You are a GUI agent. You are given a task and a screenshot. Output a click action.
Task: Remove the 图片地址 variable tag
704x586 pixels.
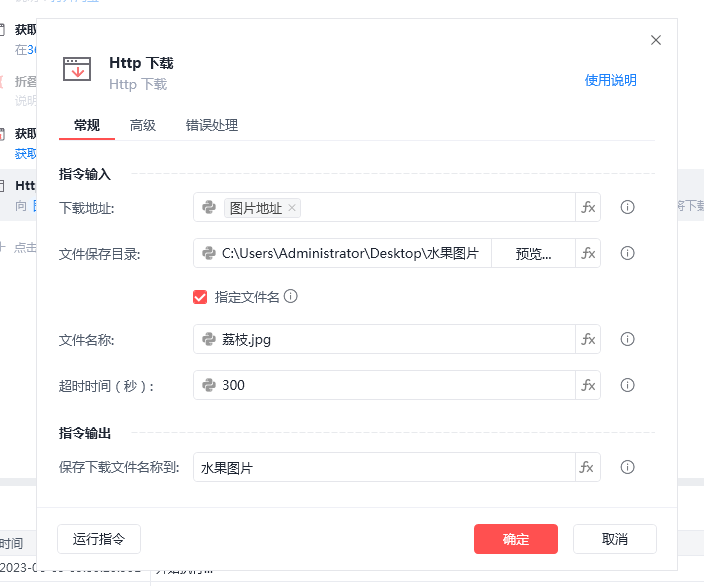point(292,208)
